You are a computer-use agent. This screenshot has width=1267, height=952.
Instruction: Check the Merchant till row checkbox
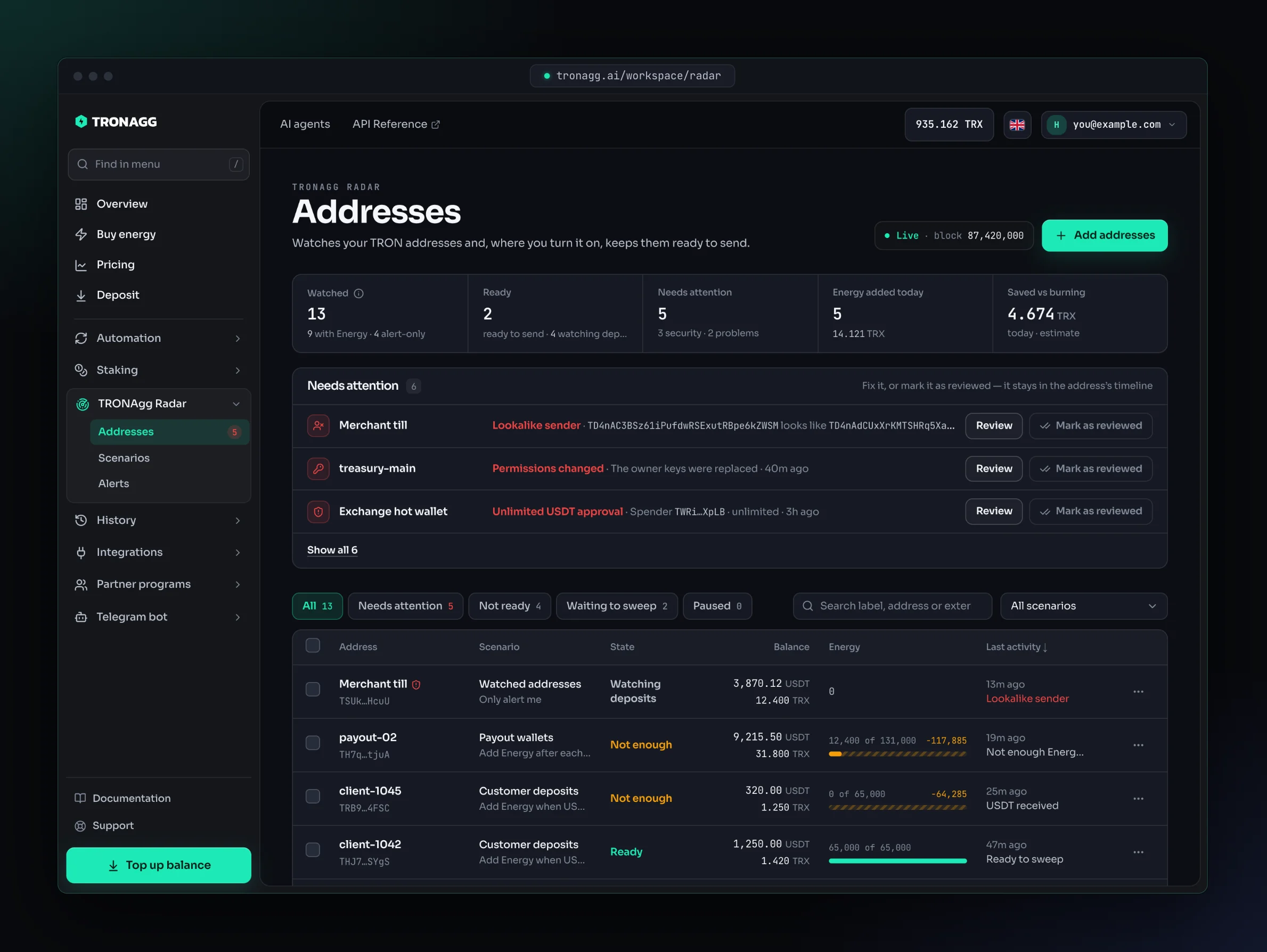[x=313, y=689]
